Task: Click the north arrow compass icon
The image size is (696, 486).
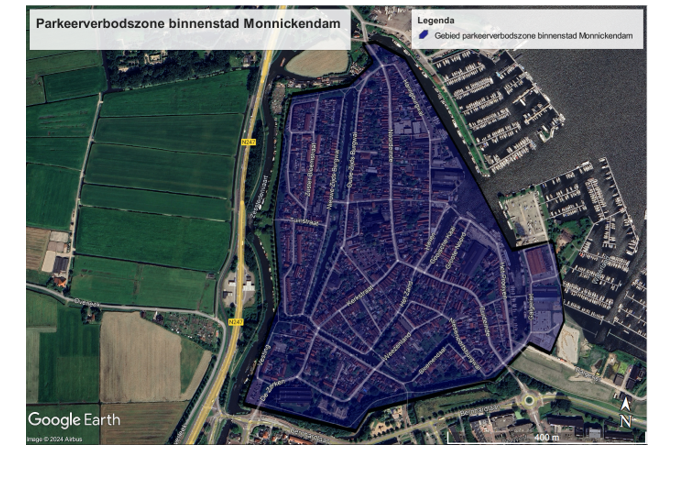Action: (626, 410)
